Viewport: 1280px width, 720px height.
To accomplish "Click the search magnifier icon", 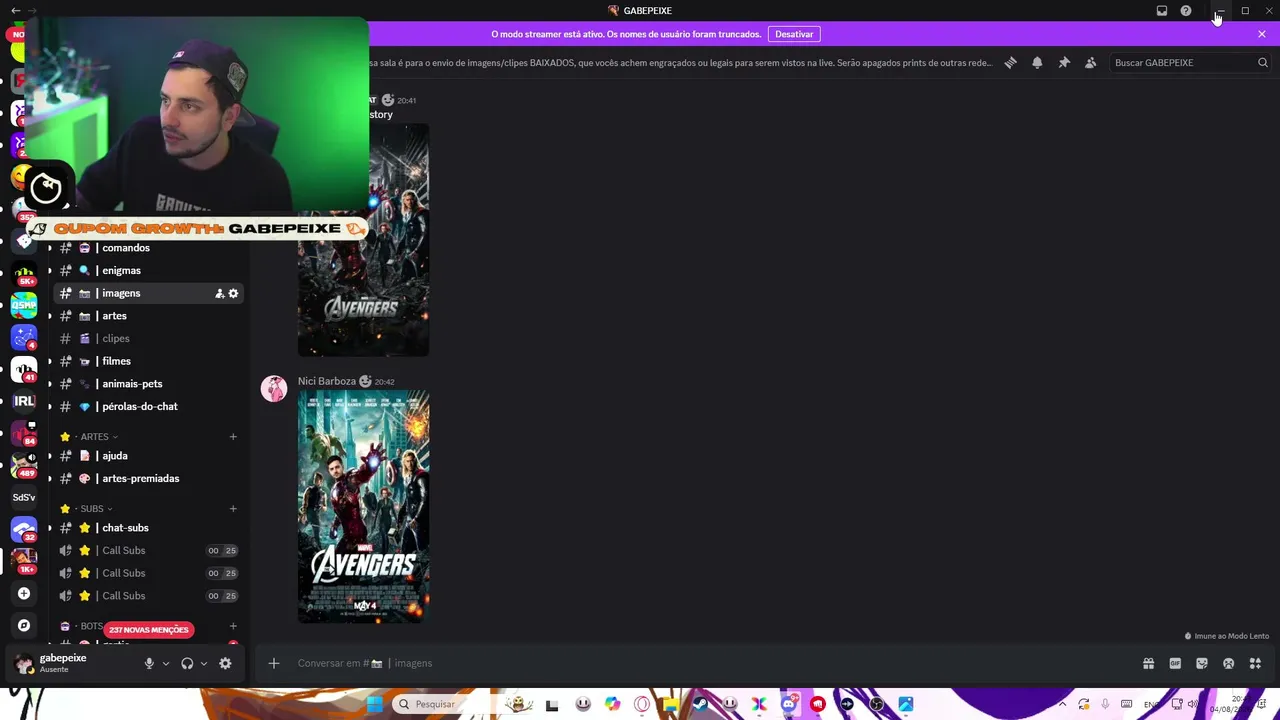I will (x=1263, y=63).
